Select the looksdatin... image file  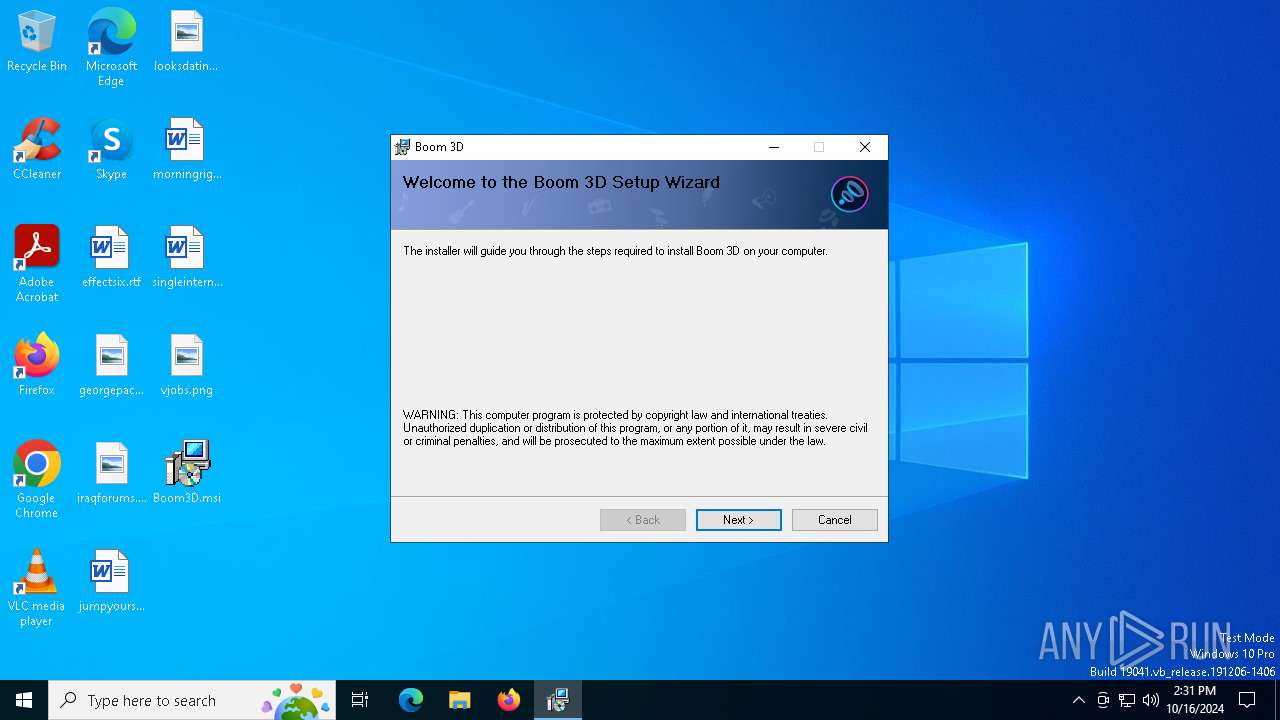tap(186, 42)
